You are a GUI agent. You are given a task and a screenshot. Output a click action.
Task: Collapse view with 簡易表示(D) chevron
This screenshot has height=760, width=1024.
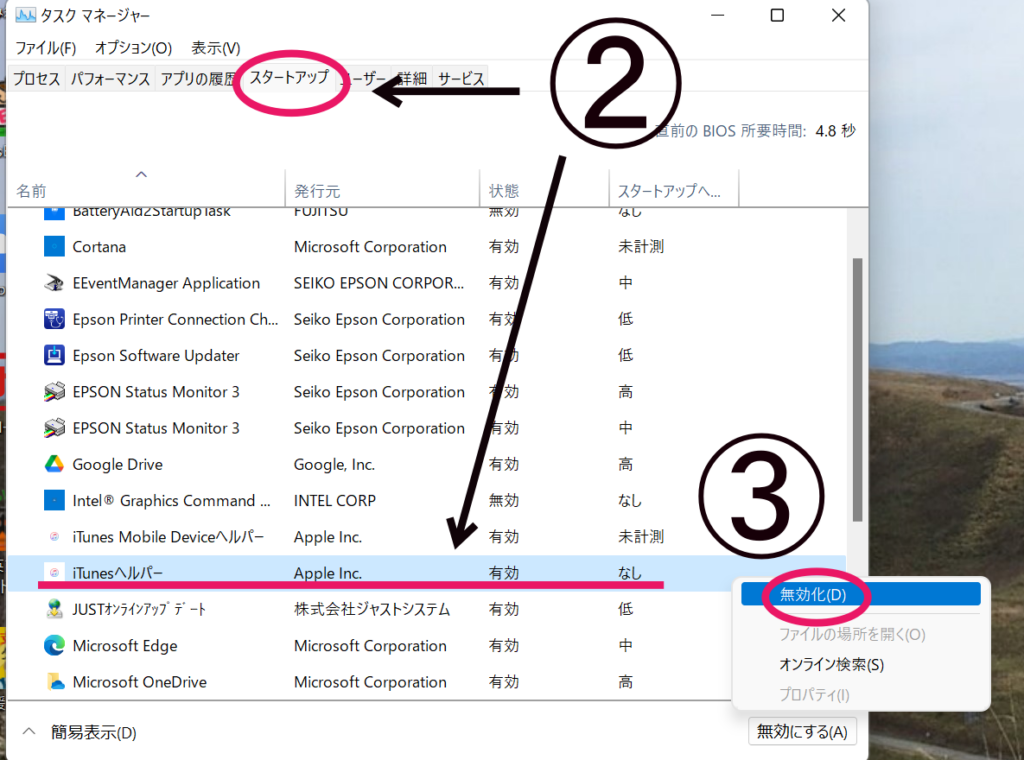coord(29,732)
